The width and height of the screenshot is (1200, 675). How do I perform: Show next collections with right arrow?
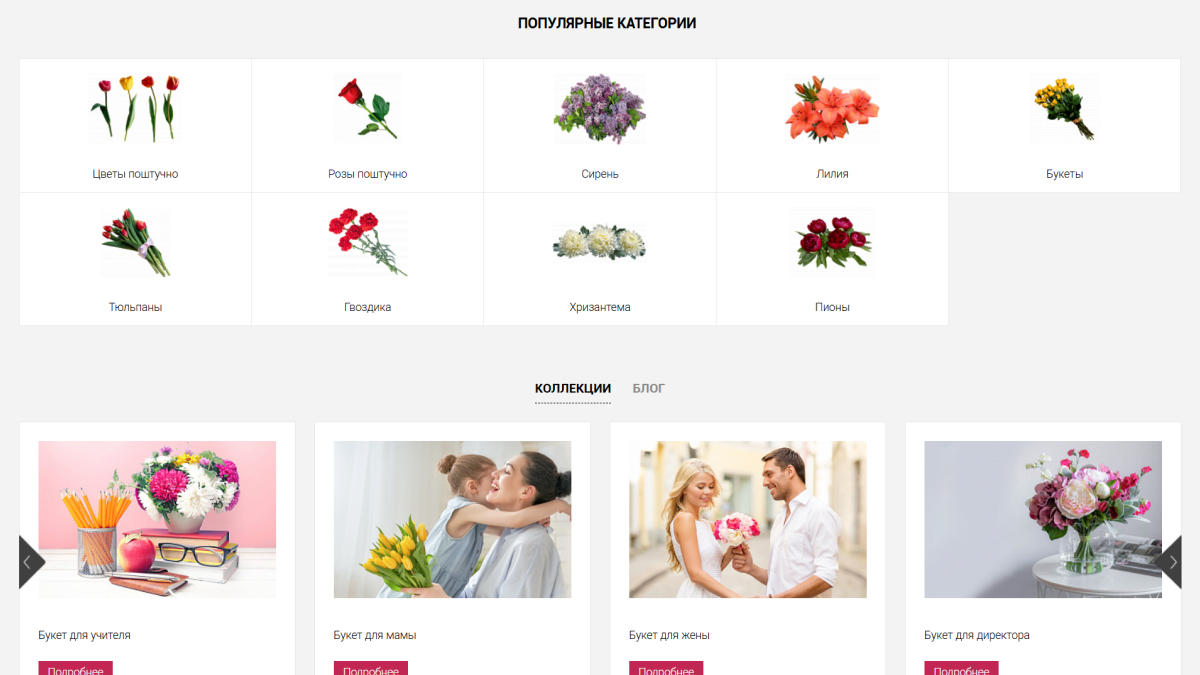pyautogui.click(x=1168, y=562)
